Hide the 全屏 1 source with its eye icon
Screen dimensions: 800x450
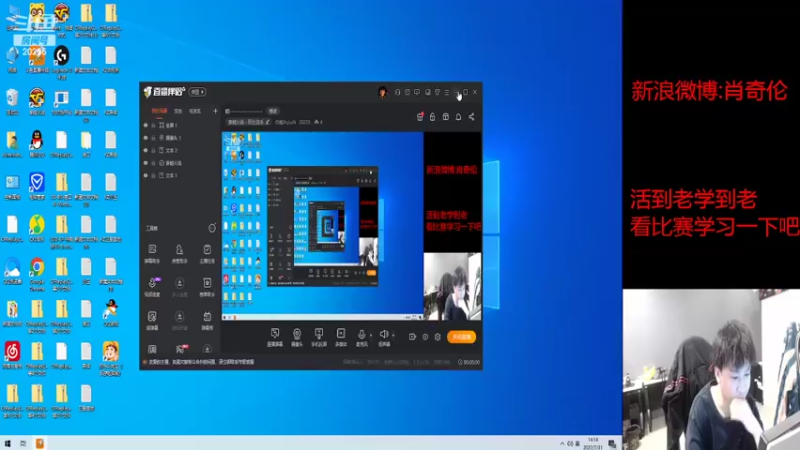pos(146,125)
